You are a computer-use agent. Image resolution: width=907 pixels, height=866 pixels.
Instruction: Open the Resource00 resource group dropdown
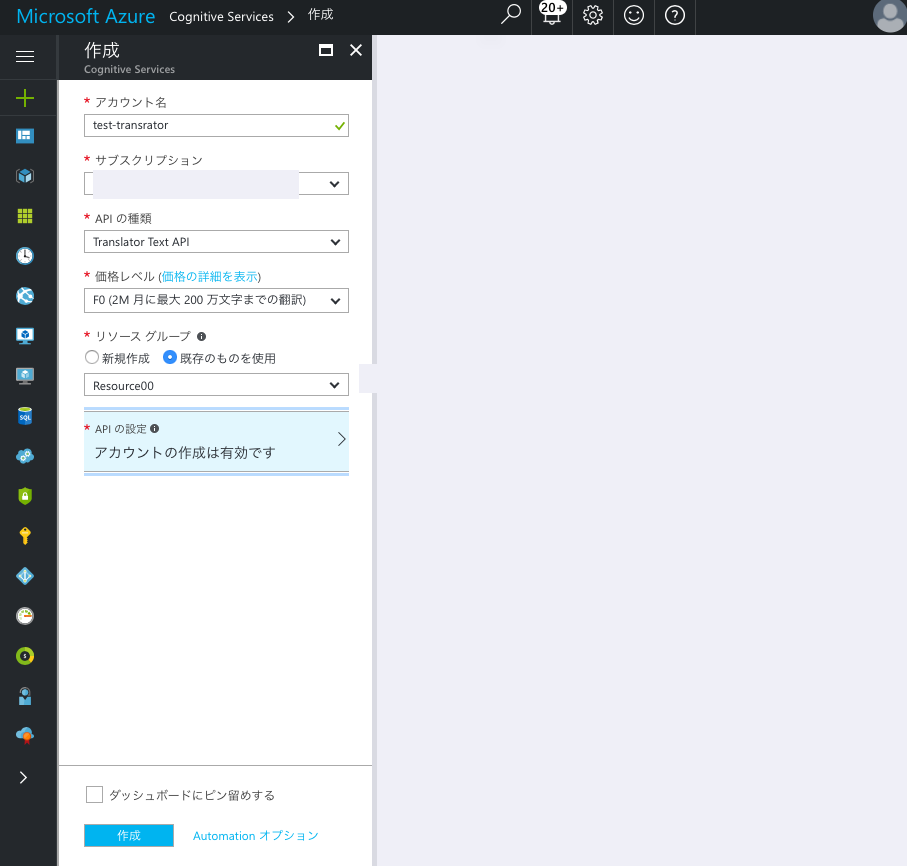tap(216, 385)
